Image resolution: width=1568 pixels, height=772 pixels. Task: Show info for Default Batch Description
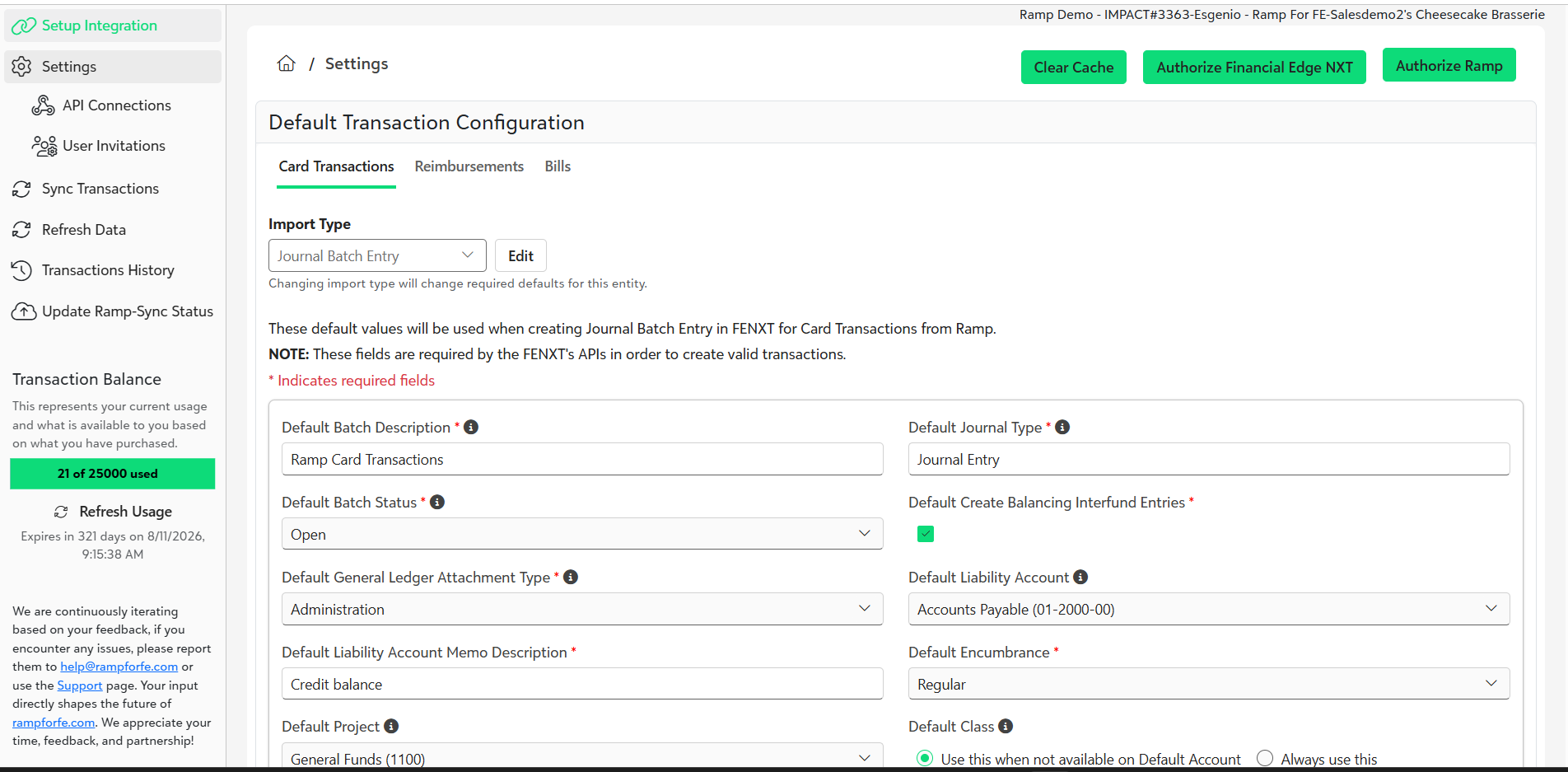(x=471, y=427)
